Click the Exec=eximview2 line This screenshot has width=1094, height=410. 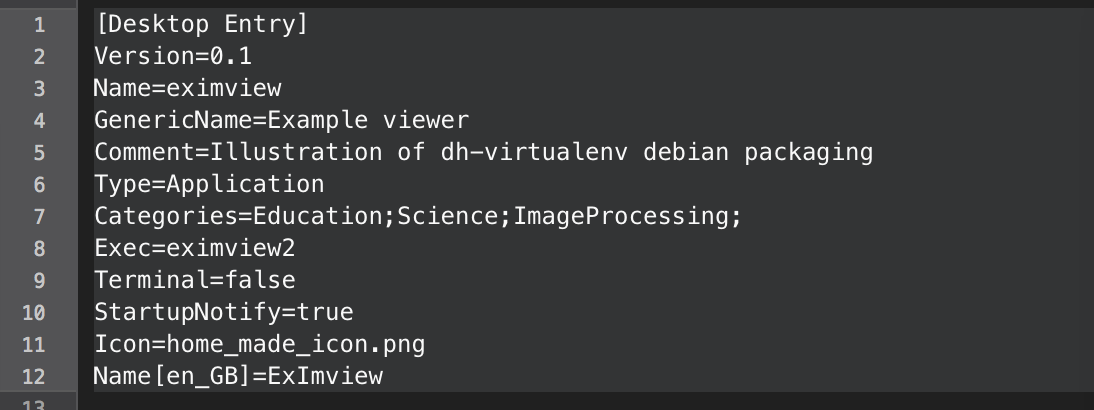point(194,248)
